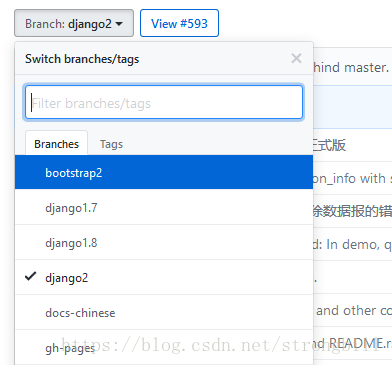The height and width of the screenshot is (365, 392).
Task: Click the commit message starting 'In demo'
Action: point(352,245)
